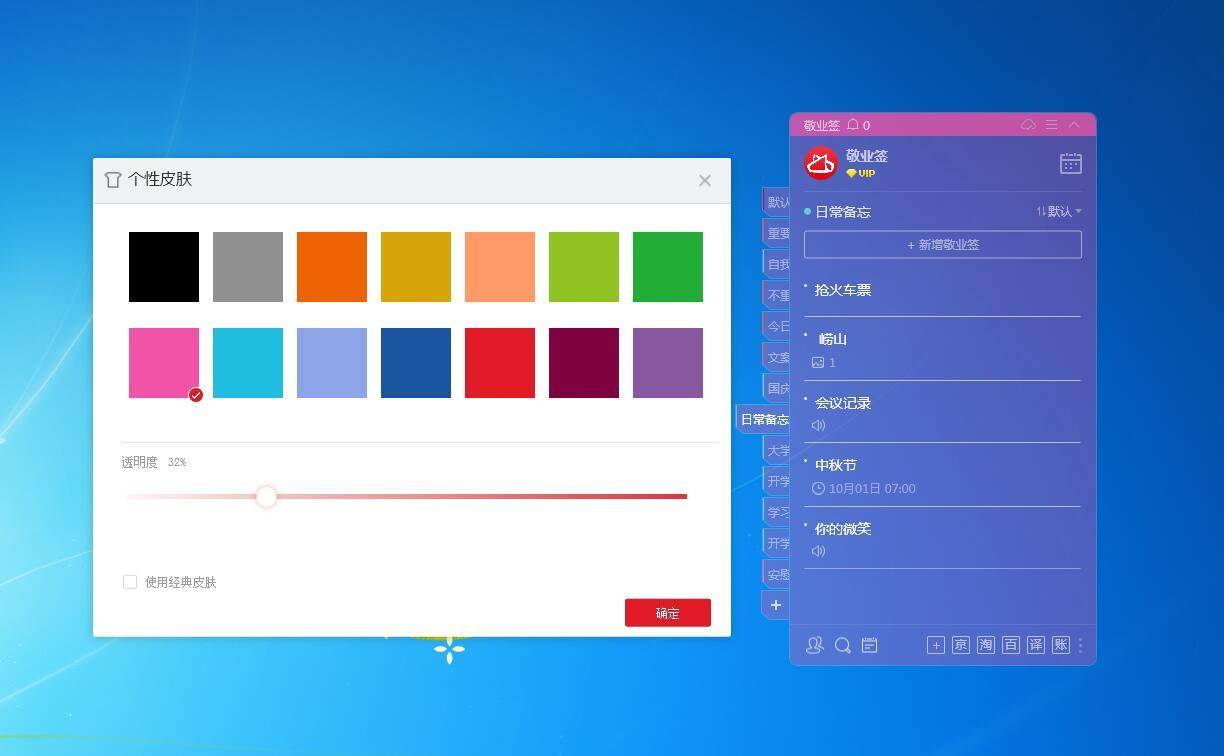Collapse the 敬业签 panel with up chevron
1224x756 pixels.
(1074, 125)
